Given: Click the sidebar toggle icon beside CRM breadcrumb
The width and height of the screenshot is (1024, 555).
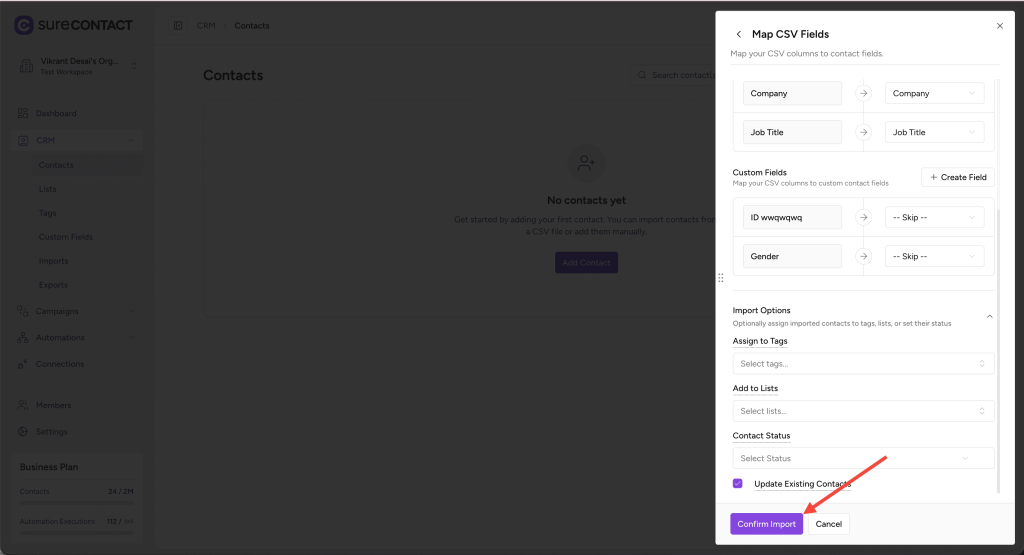Looking at the screenshot, I should [178, 25].
